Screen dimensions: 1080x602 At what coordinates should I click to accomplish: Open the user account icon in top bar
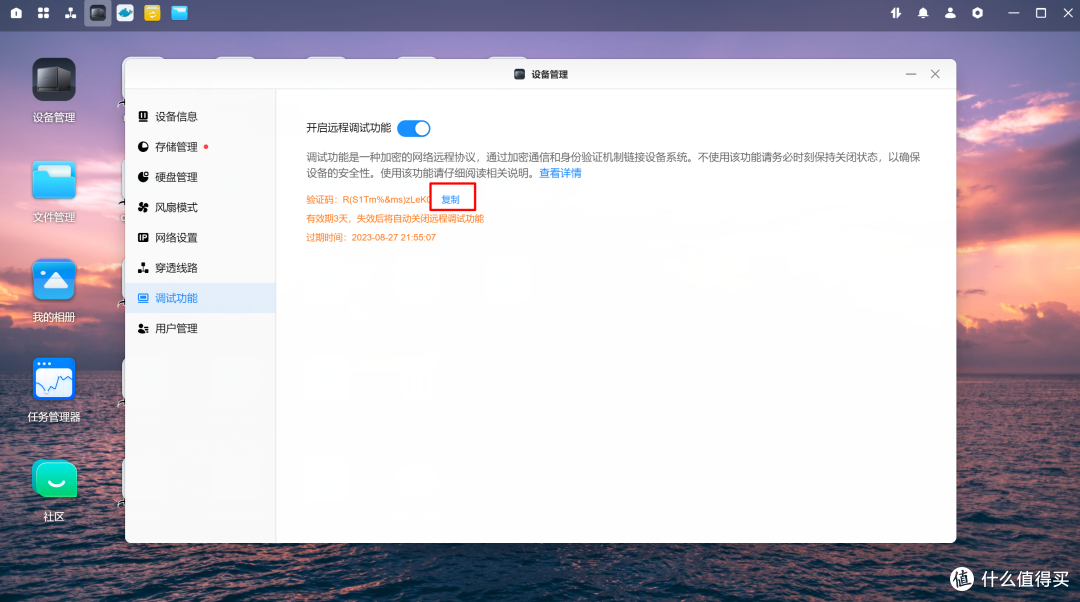(x=951, y=13)
